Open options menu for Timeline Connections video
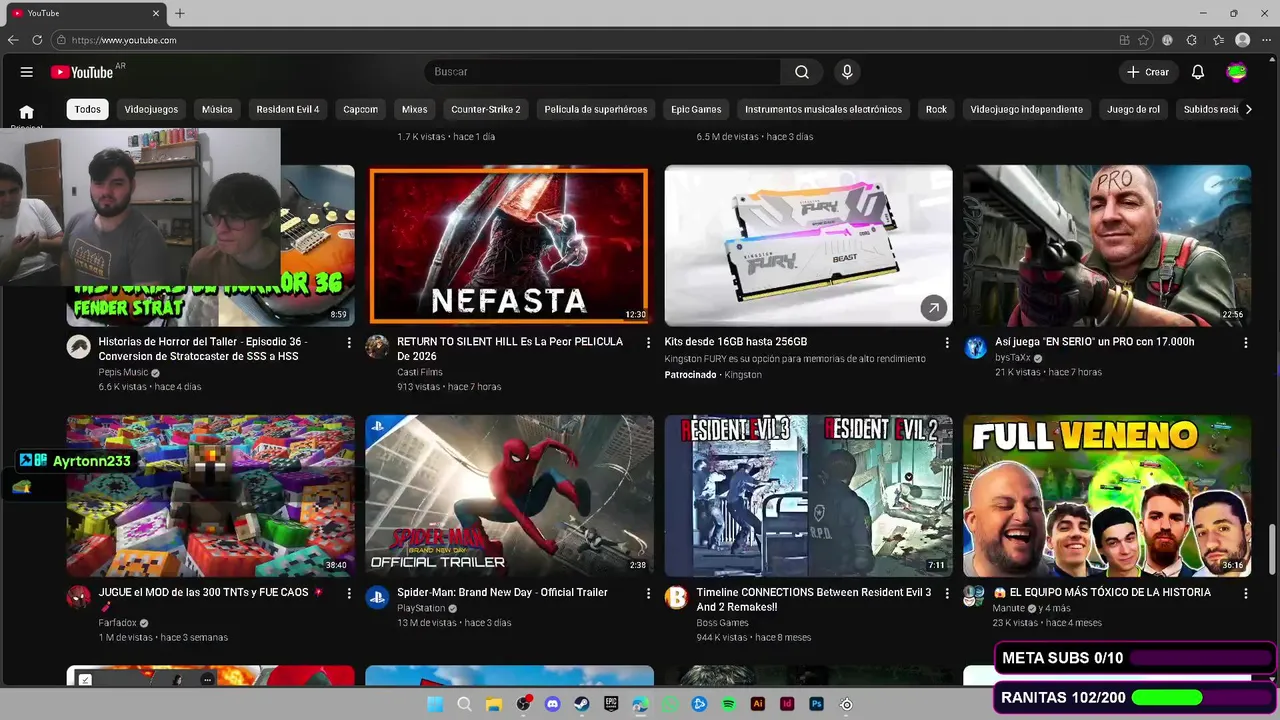 point(947,593)
